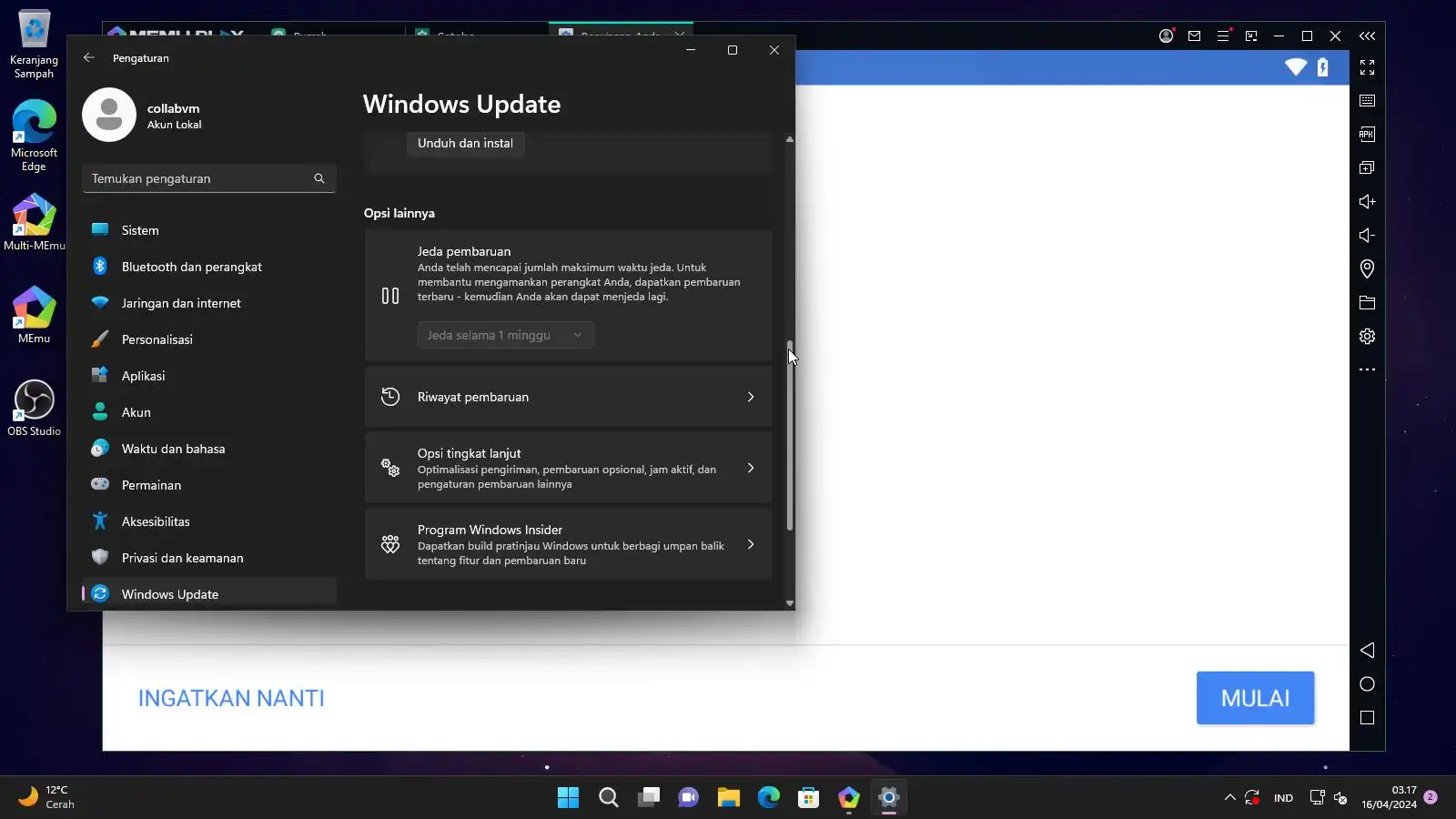
Task: Open MEmu shared folder
Action: coord(1367,303)
